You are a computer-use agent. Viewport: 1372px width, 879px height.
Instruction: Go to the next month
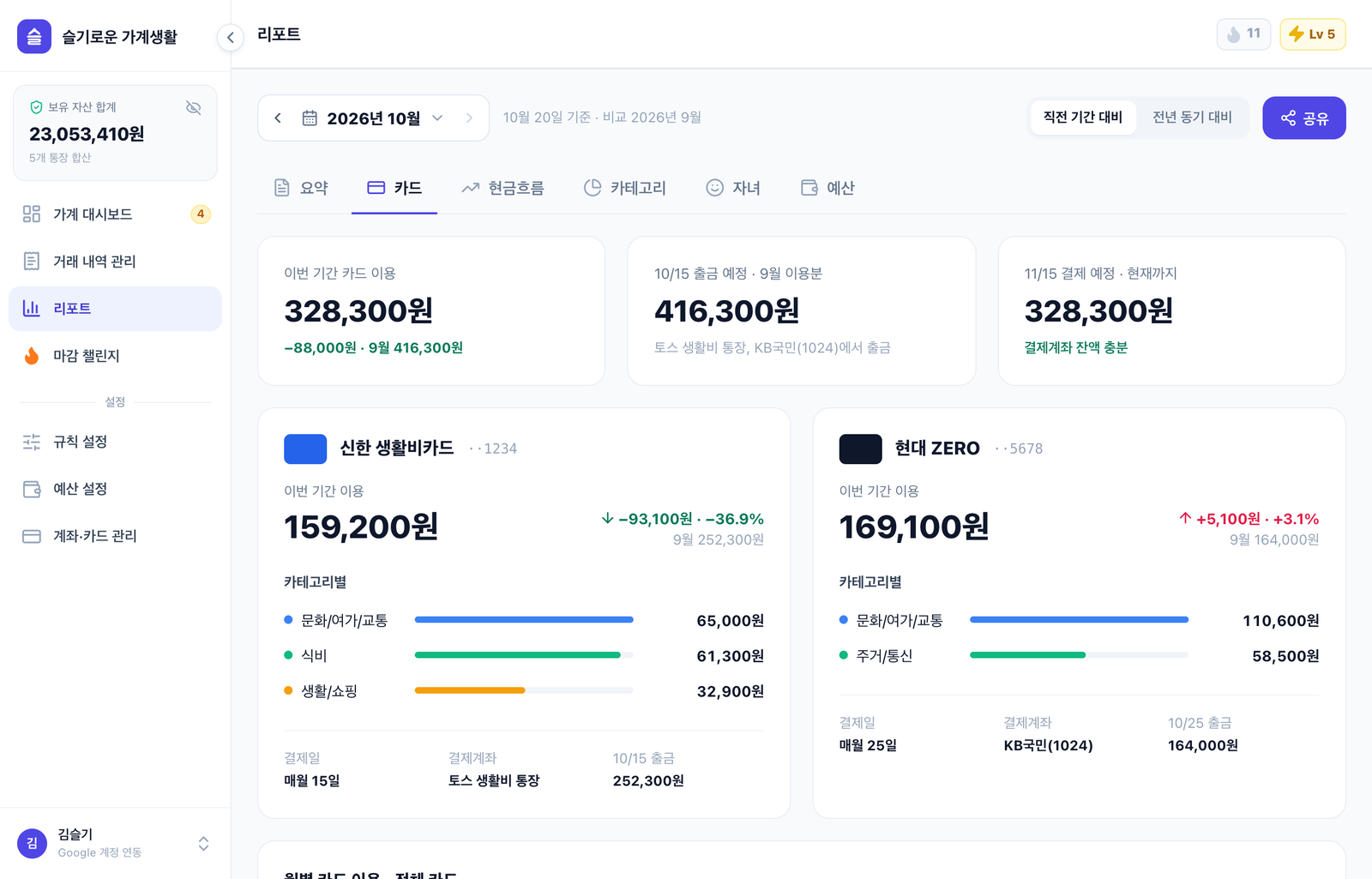(469, 117)
